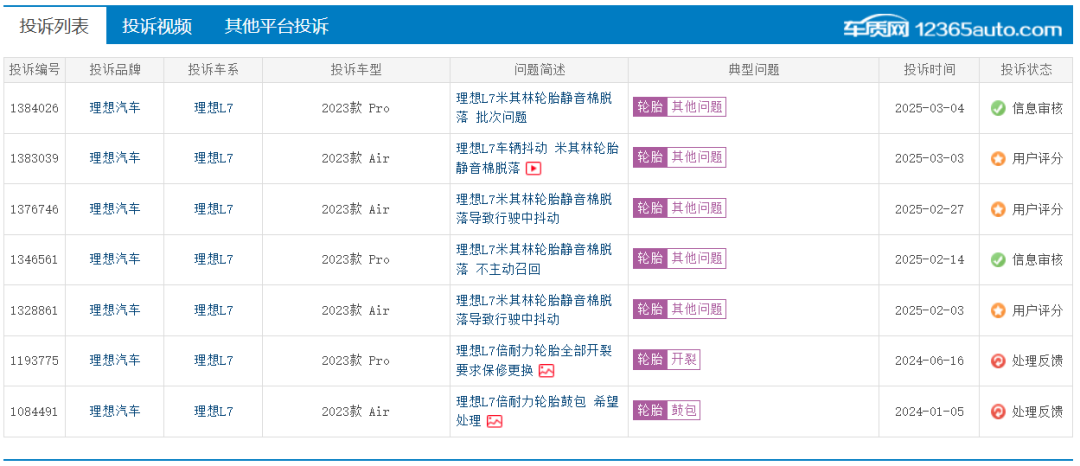The width and height of the screenshot is (1080, 466).
Task: Click date 2025-02-14
Action: 929,260
